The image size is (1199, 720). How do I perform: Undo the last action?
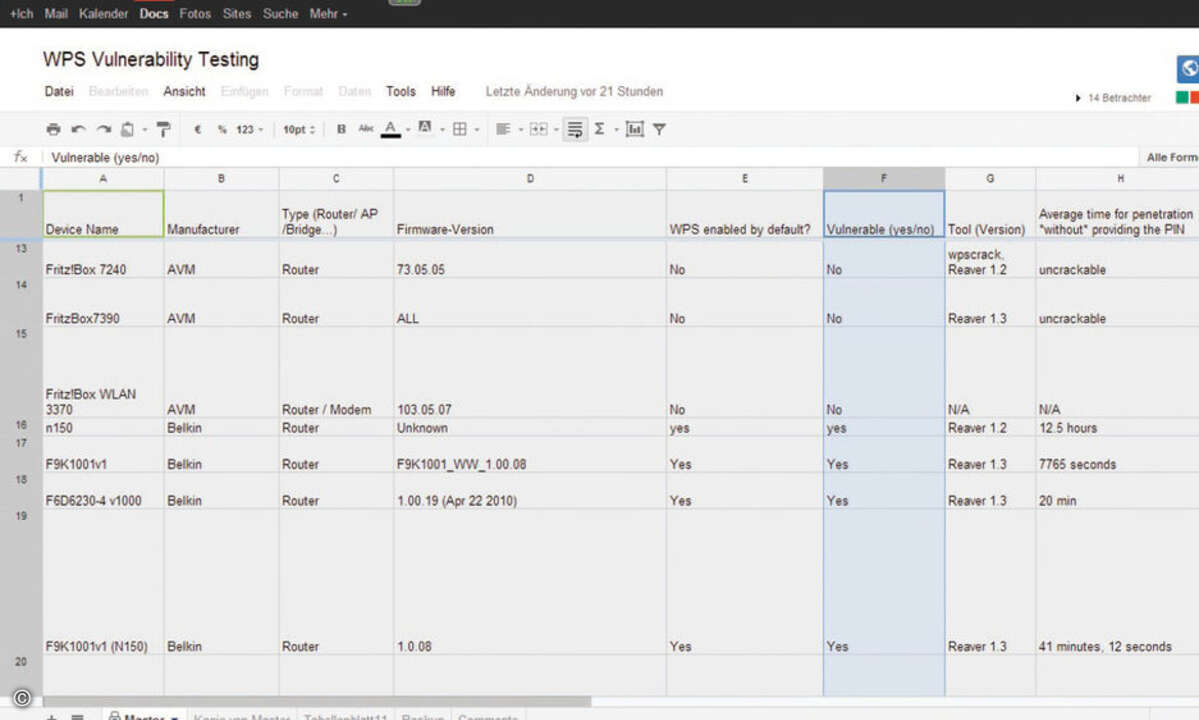click(78, 130)
